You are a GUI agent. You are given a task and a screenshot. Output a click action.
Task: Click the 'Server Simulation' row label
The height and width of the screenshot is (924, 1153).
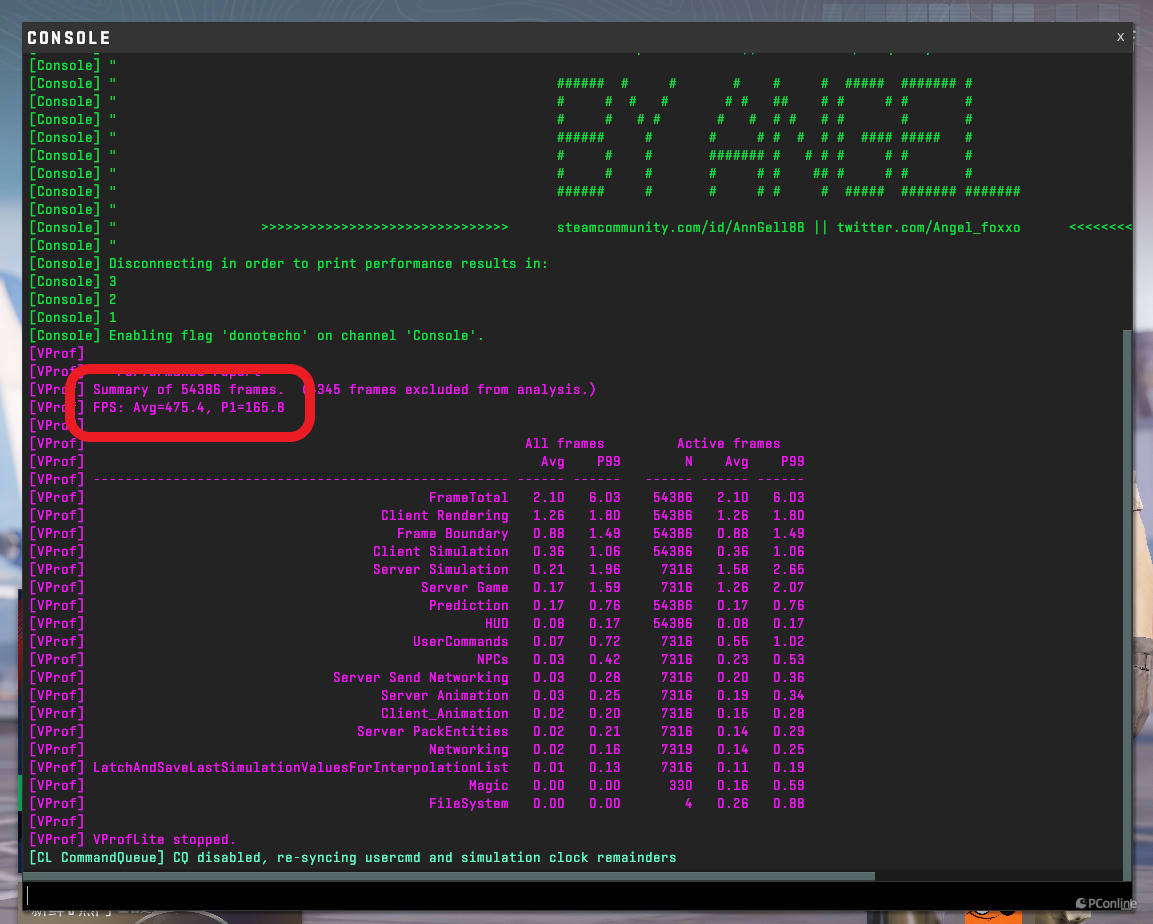point(440,570)
